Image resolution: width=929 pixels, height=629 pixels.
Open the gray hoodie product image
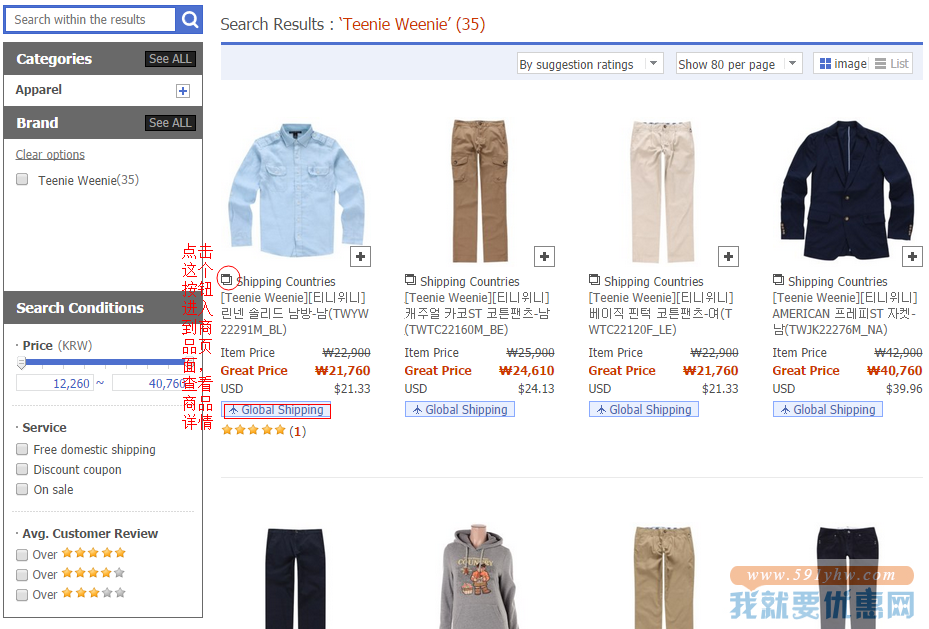(479, 577)
